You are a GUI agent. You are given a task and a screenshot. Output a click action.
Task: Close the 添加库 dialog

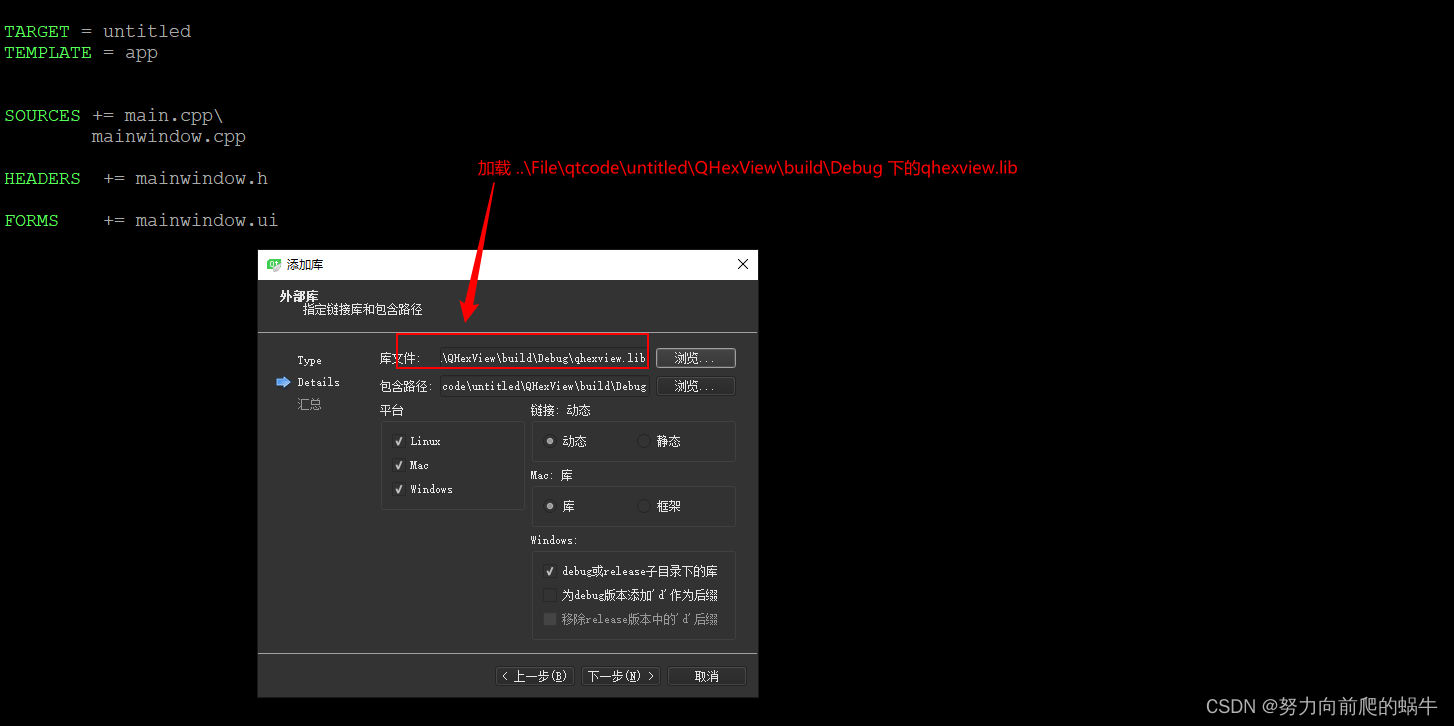[x=742, y=264]
